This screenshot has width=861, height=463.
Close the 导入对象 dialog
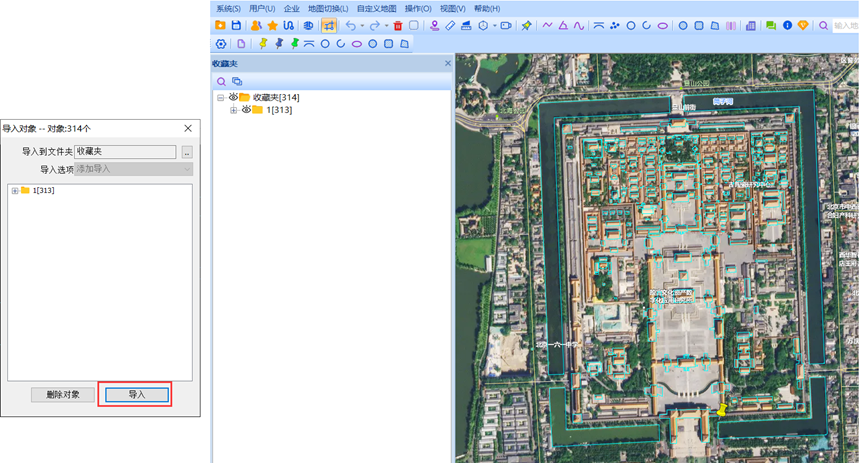click(188, 128)
